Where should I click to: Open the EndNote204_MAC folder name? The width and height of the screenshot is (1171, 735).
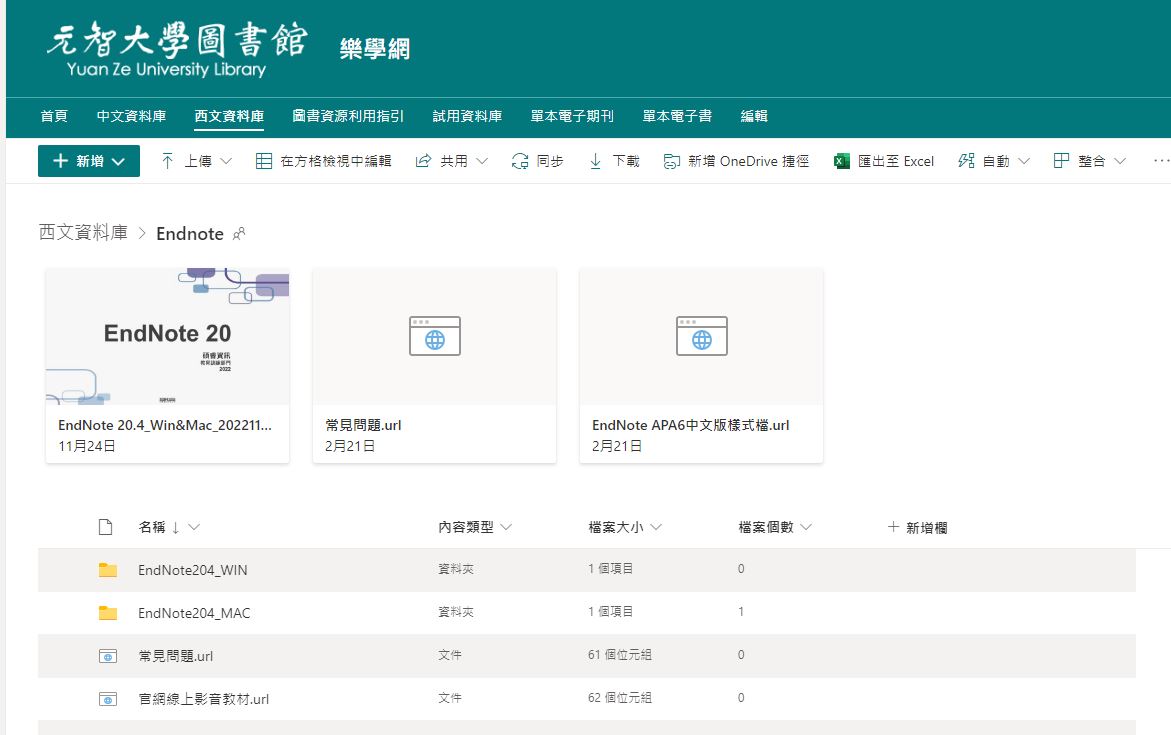tap(194, 613)
